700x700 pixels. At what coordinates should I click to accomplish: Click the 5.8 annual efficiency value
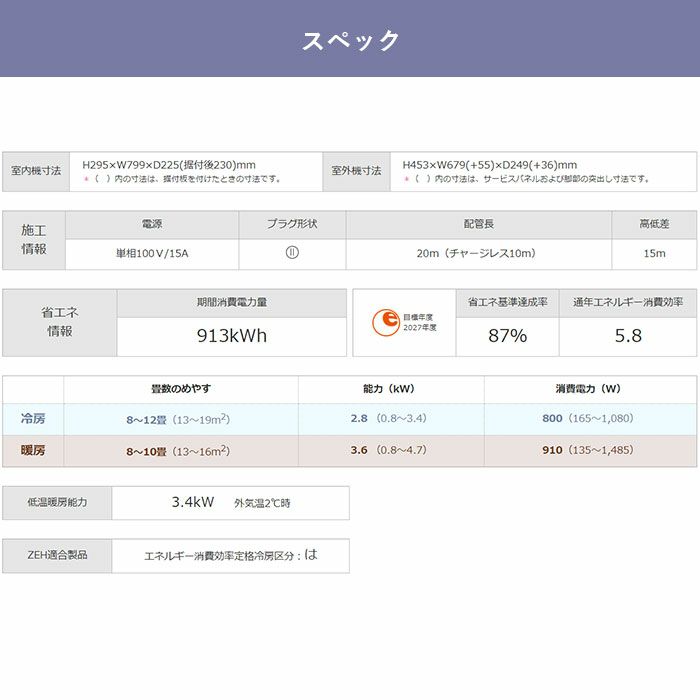(628, 335)
